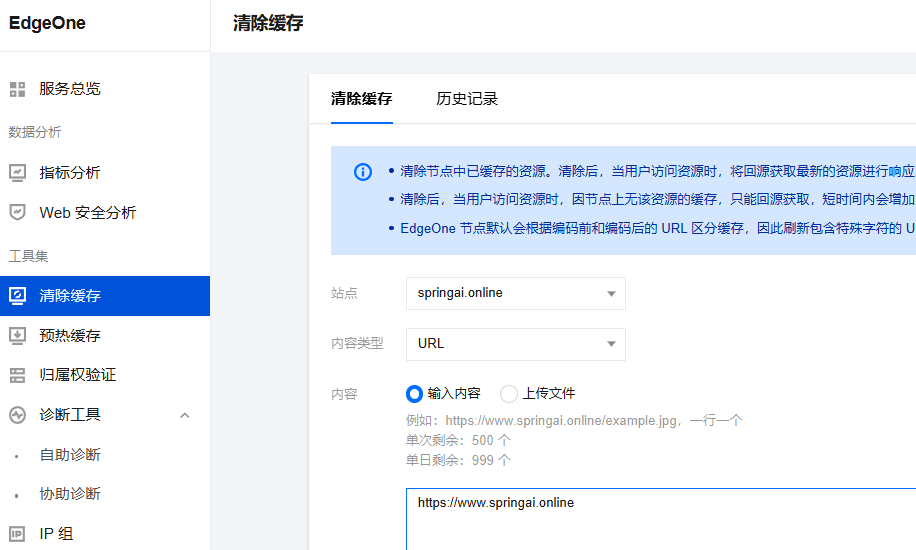
Task: Select the 上传文件 radio button
Action: click(x=509, y=394)
